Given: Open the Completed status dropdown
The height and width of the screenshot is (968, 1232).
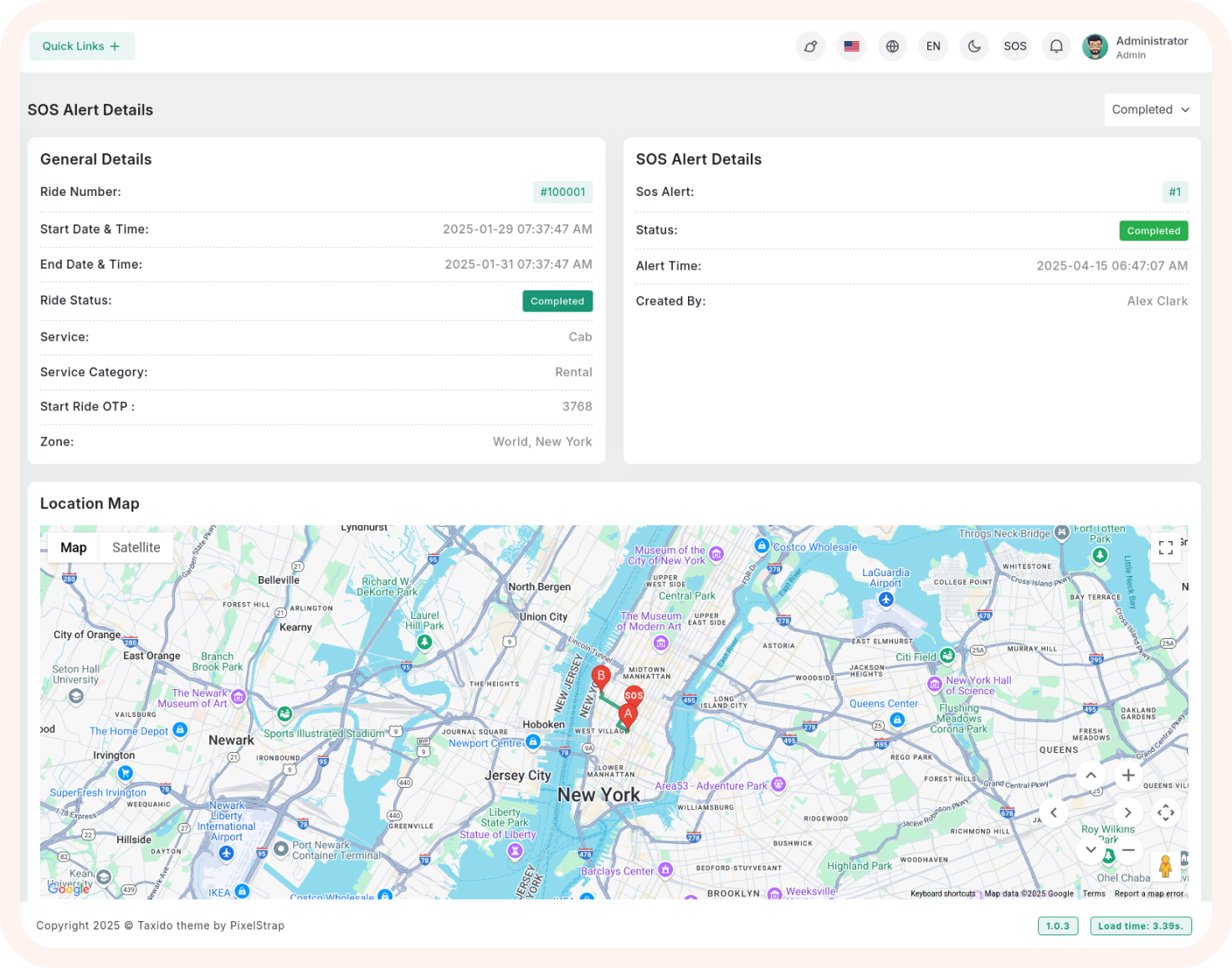Looking at the screenshot, I should 1151,110.
